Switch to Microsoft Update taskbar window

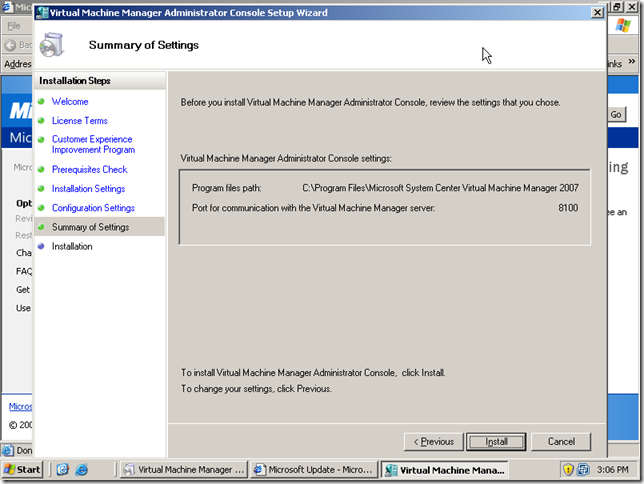(x=314, y=470)
